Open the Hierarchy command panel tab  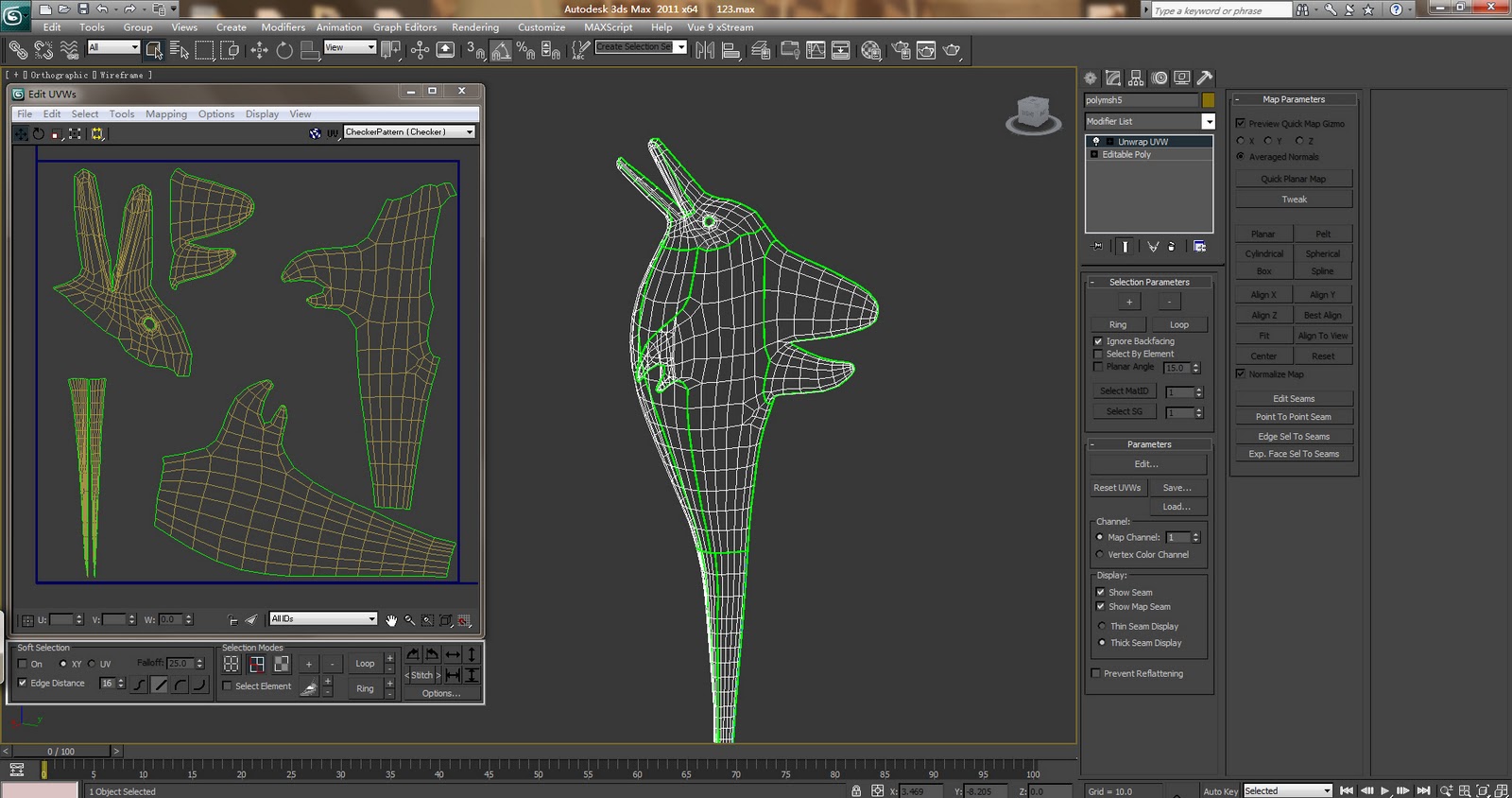click(1136, 78)
